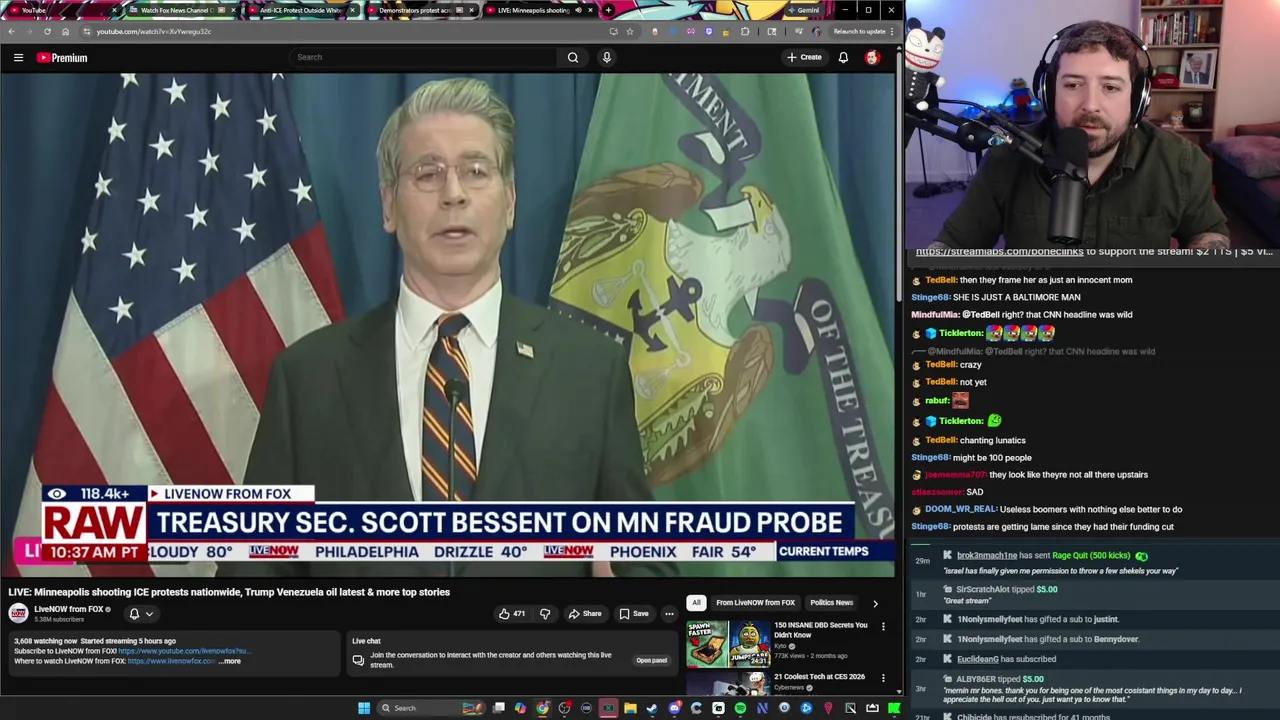
Task: Click EuclideanG has subscribed entry
Action: [1006, 659]
